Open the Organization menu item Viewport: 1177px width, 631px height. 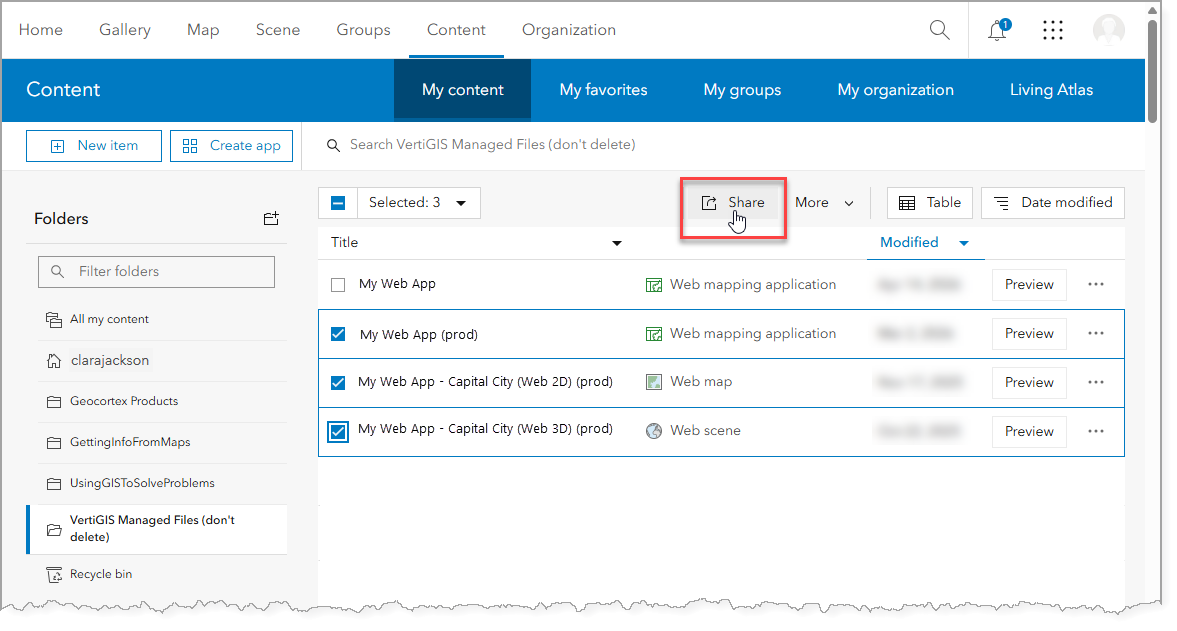[x=569, y=30]
